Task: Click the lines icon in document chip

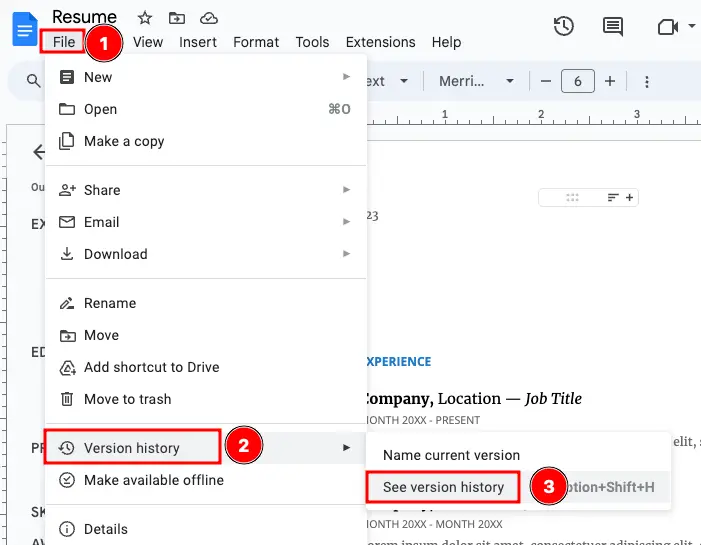Action: click(x=613, y=198)
